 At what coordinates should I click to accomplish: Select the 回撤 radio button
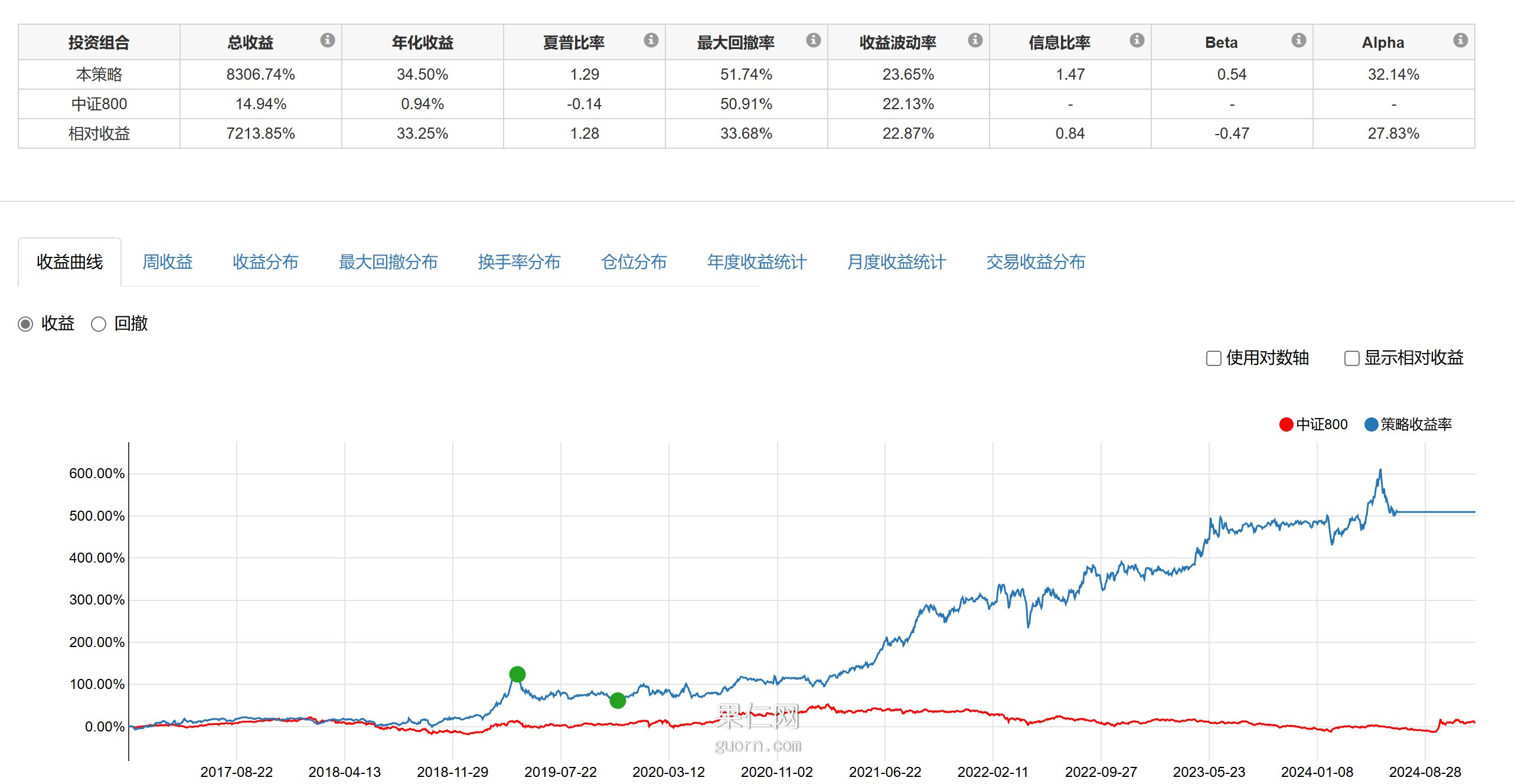[x=99, y=324]
